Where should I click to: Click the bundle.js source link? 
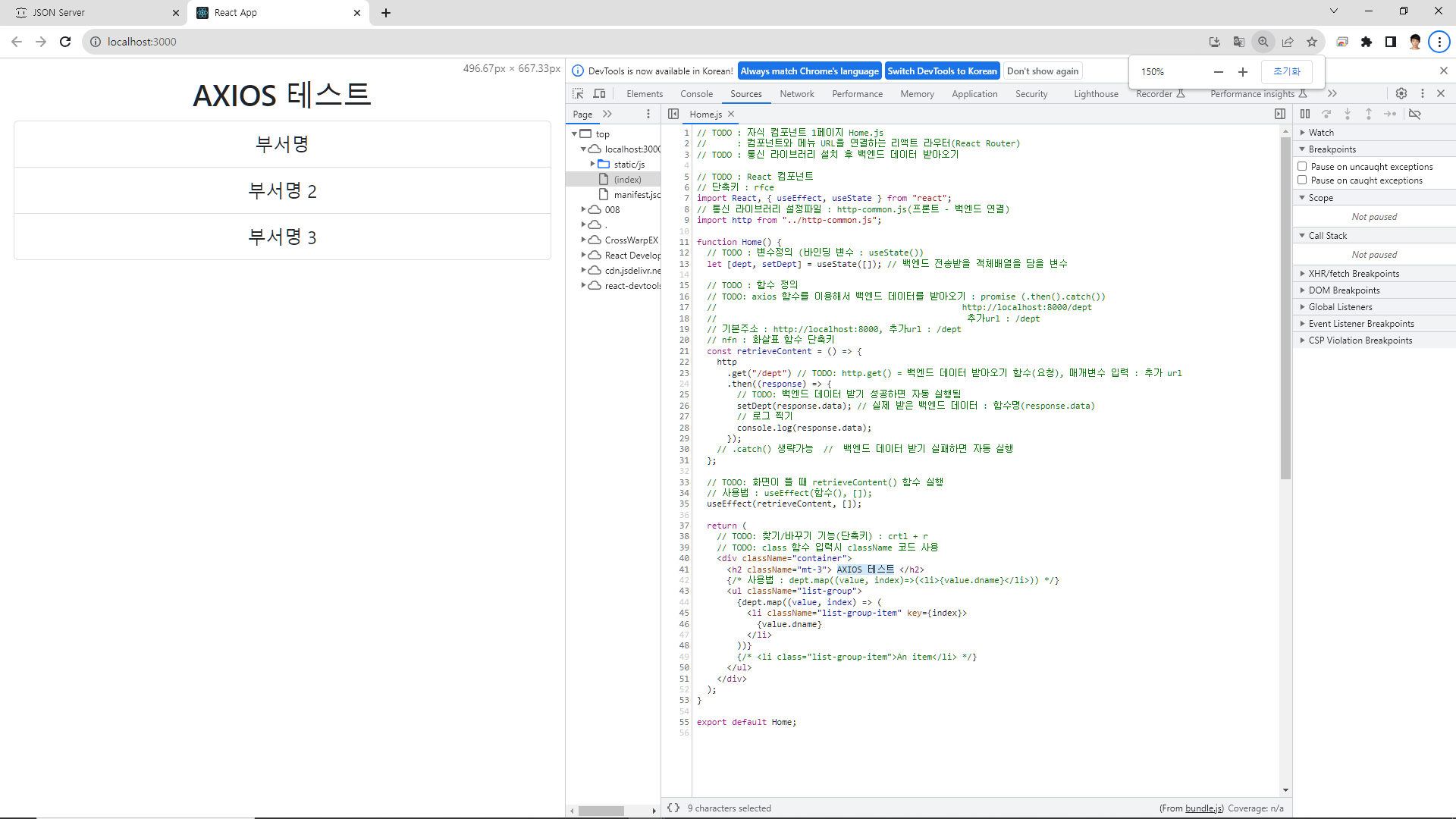point(1203,808)
